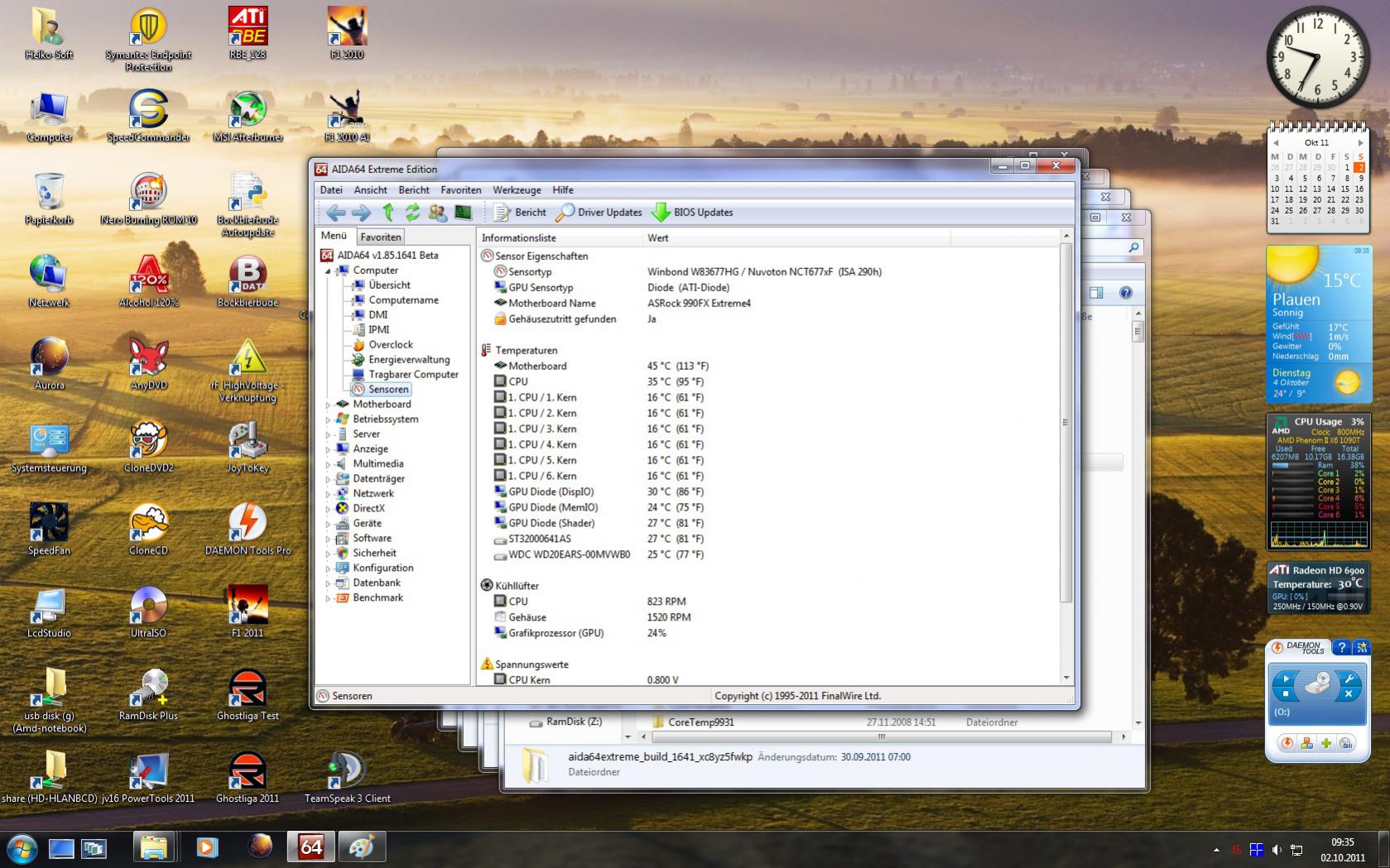Expand the Anzeige tree node
Screen dimensions: 1390x868
[328, 449]
